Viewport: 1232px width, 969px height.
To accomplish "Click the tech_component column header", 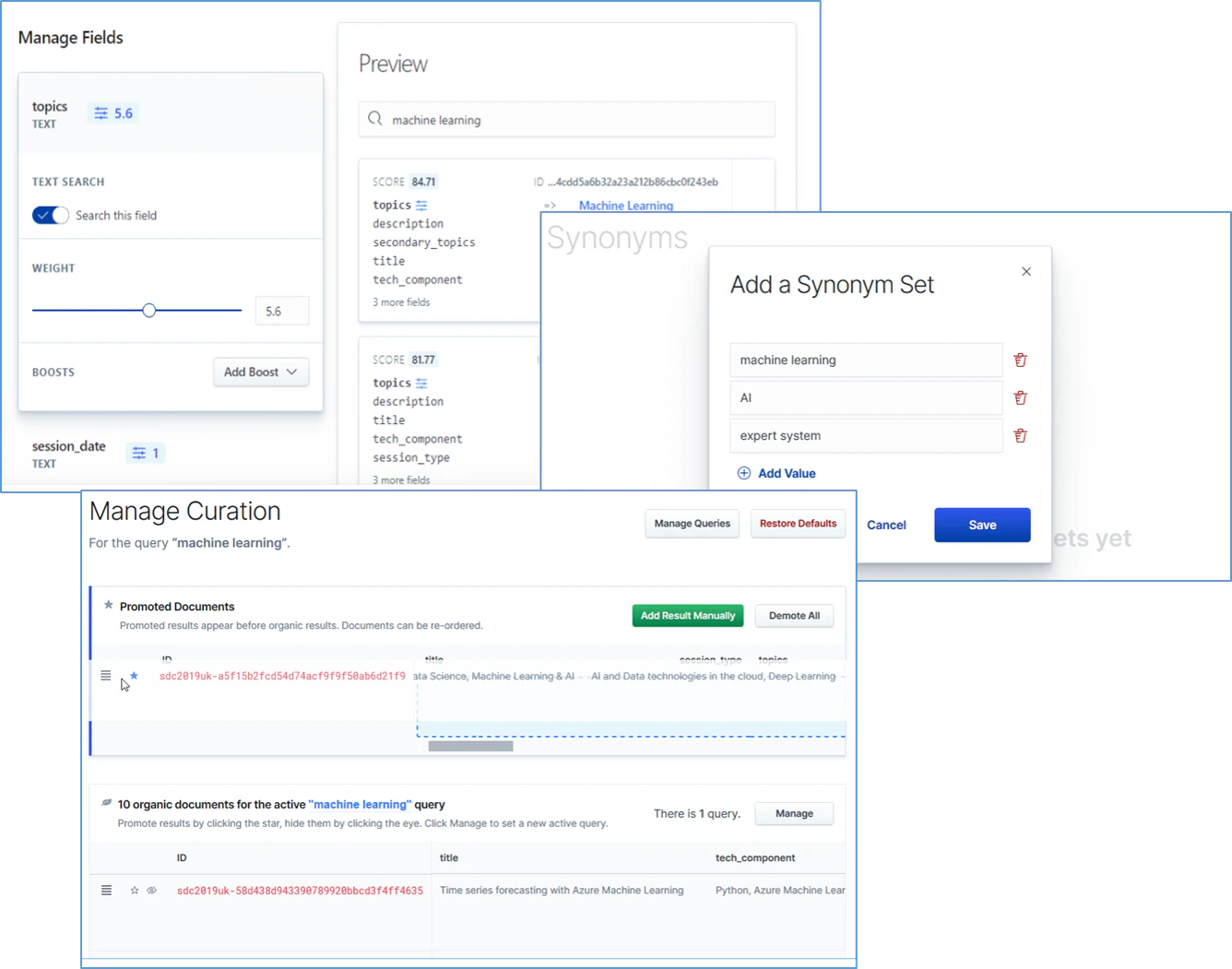I will [755, 857].
